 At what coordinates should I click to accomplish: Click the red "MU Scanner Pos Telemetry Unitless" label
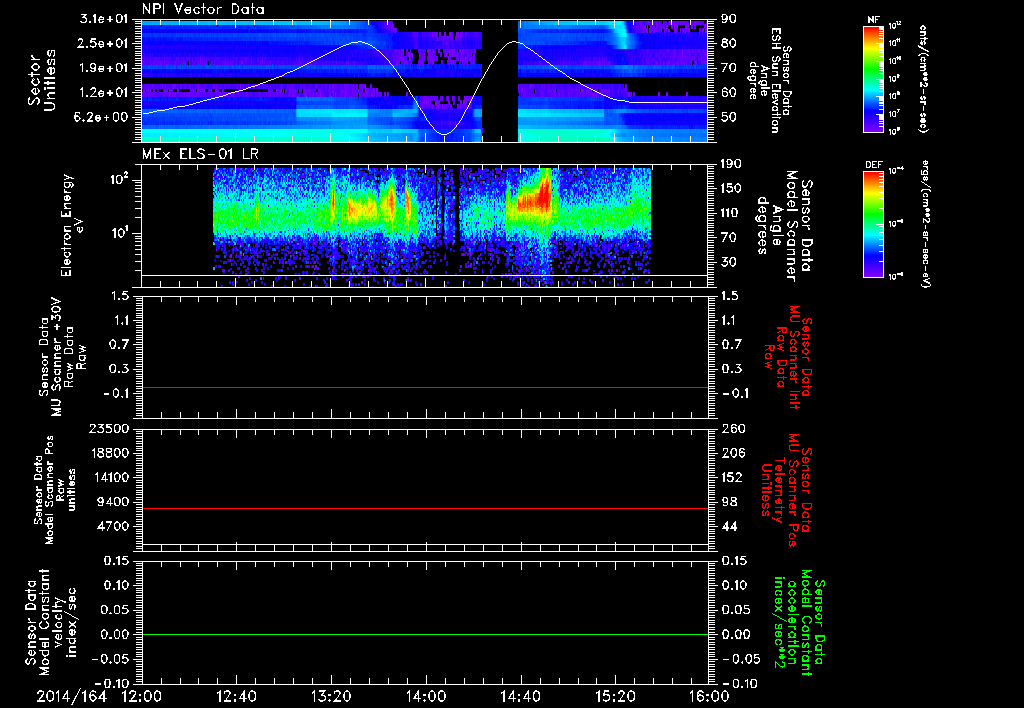tap(788, 490)
